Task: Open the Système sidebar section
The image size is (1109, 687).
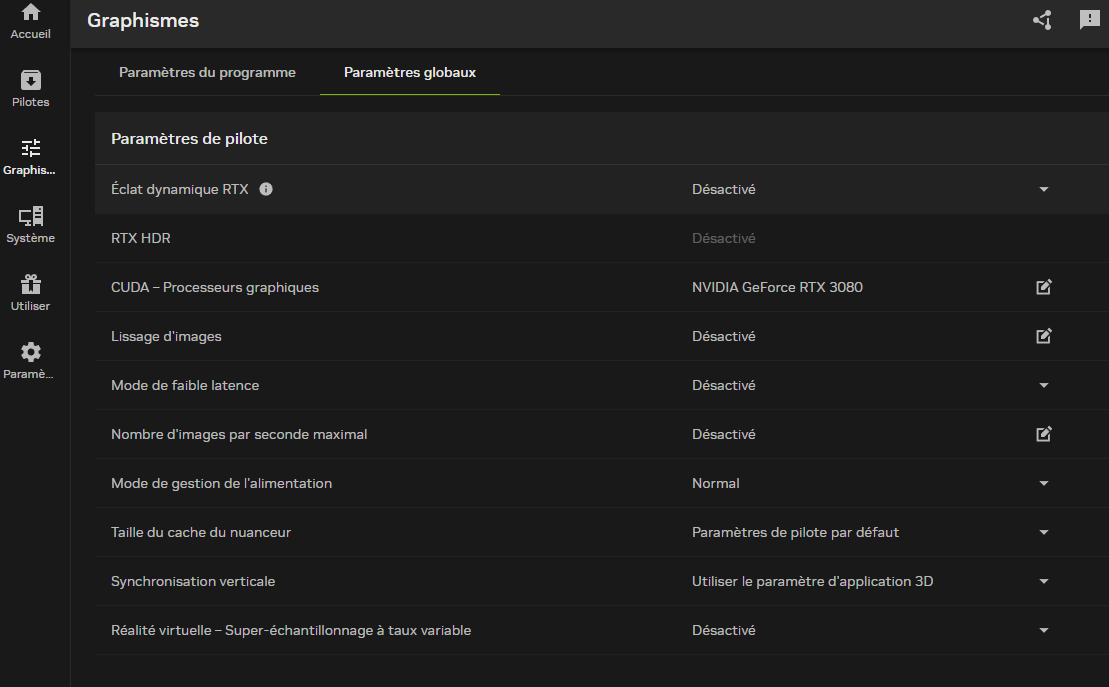Action: point(31,217)
